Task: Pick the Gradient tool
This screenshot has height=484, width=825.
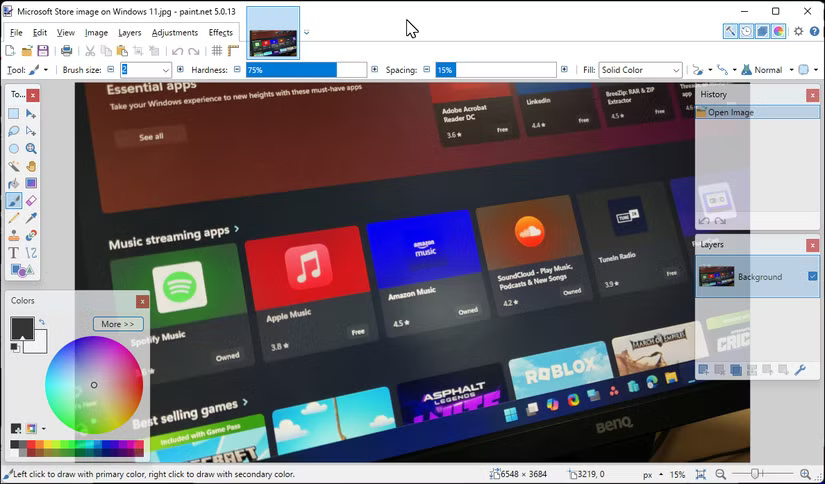Action: point(31,183)
